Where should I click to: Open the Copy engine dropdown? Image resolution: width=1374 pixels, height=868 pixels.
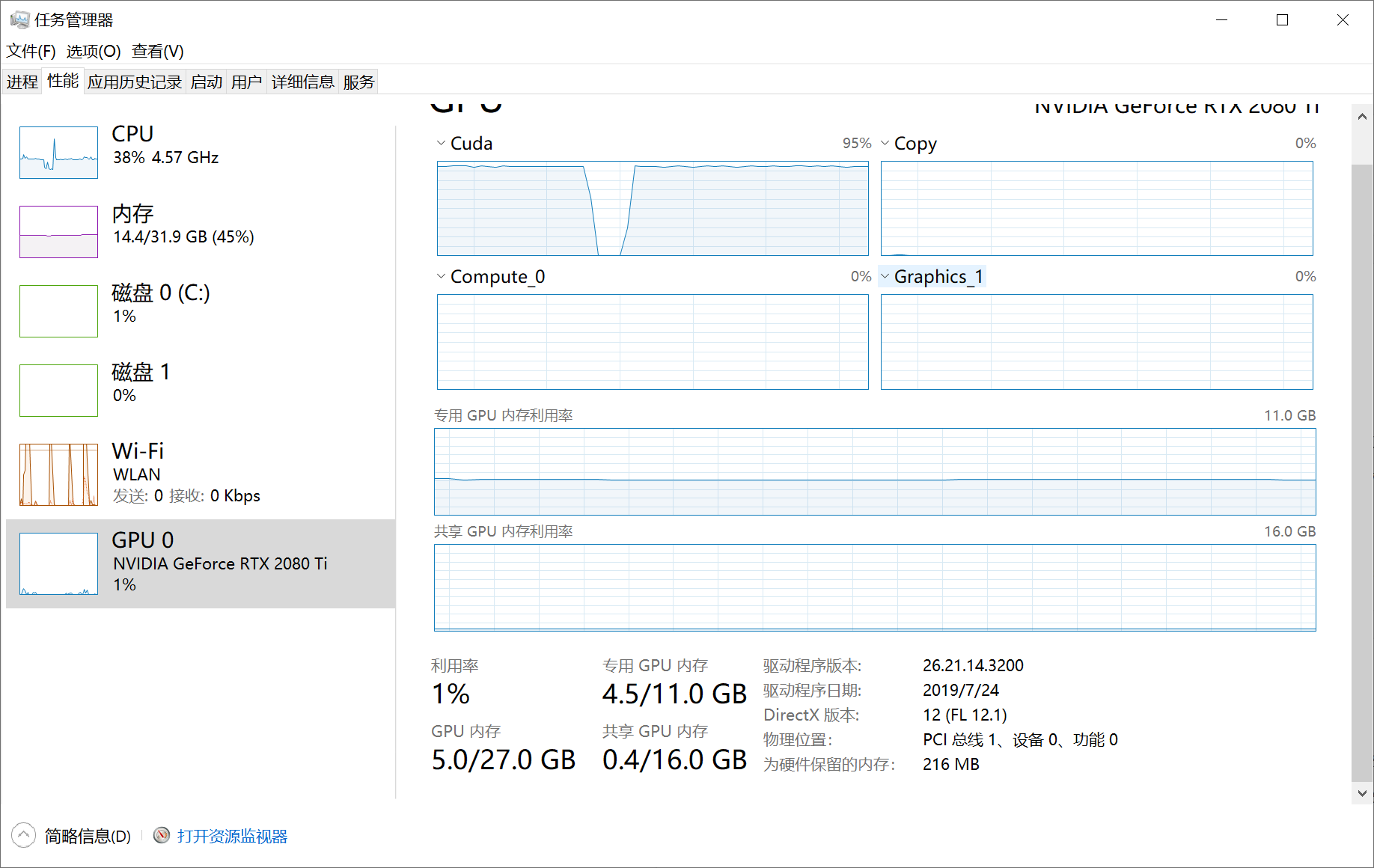click(909, 143)
